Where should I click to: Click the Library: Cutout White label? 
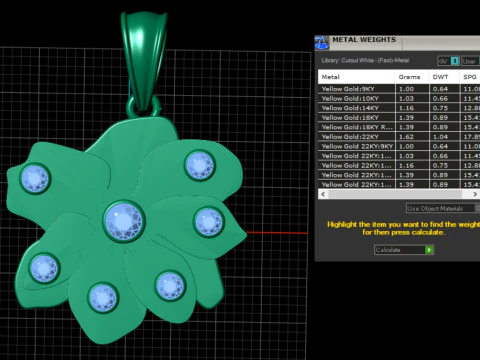pos(365,61)
